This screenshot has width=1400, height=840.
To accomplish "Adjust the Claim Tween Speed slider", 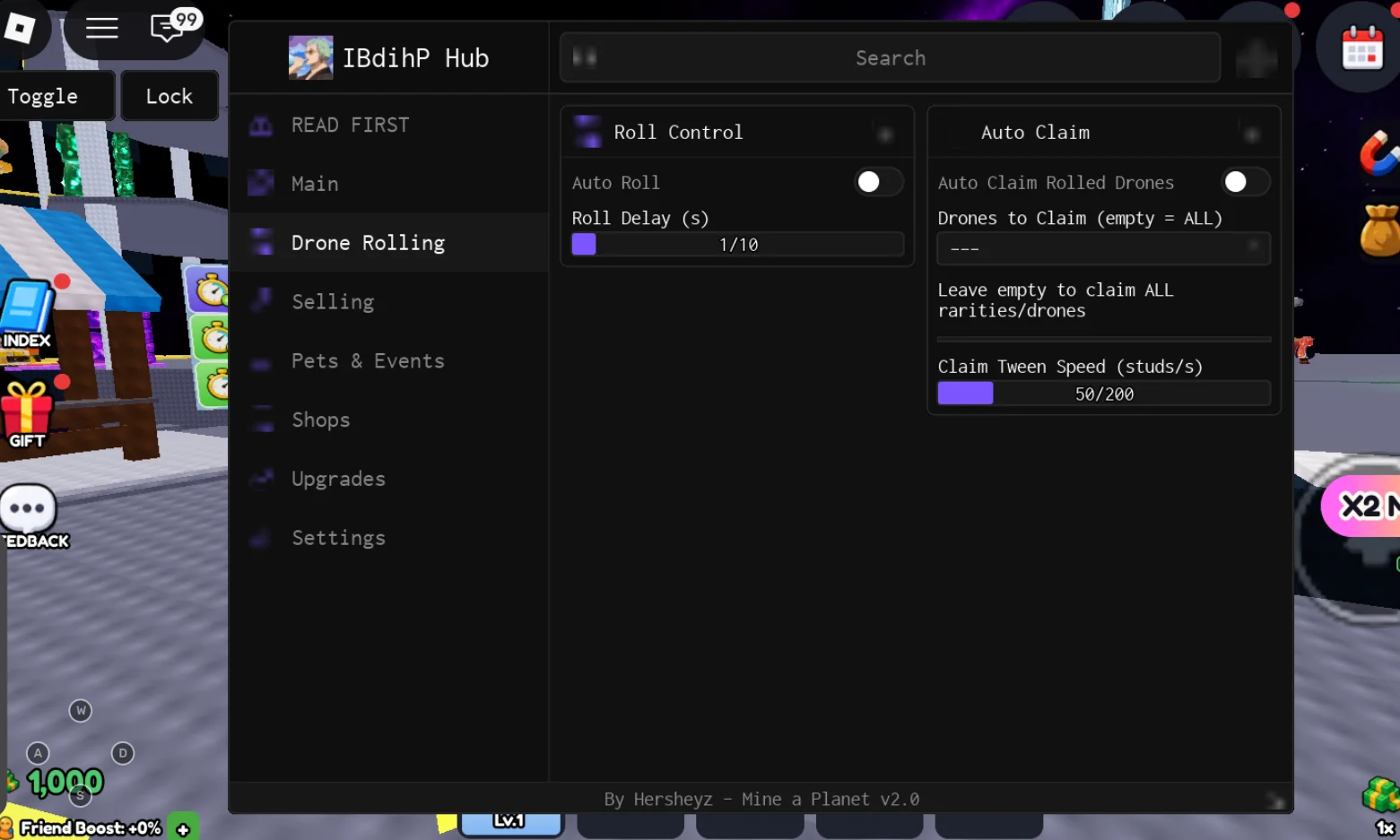I will (x=1103, y=394).
